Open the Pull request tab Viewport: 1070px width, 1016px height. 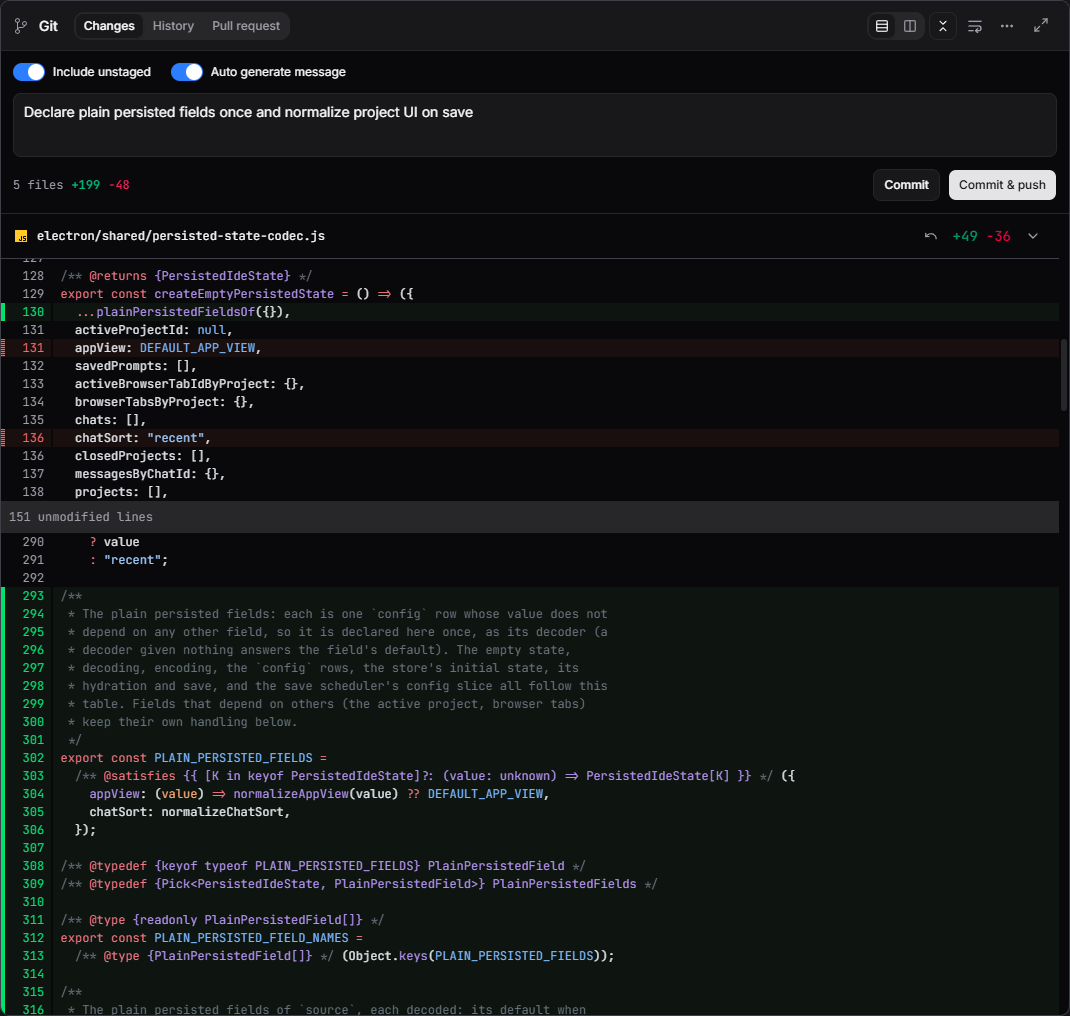tap(246, 26)
